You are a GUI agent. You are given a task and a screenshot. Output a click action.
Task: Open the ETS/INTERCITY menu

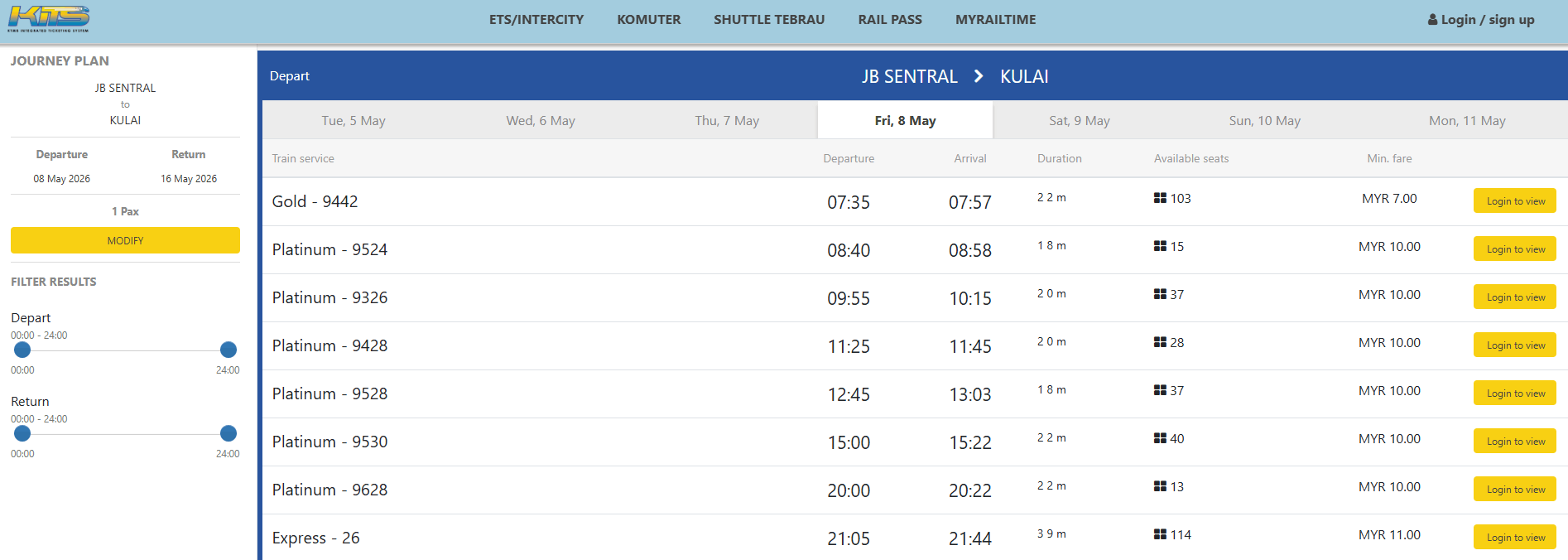[x=536, y=19]
